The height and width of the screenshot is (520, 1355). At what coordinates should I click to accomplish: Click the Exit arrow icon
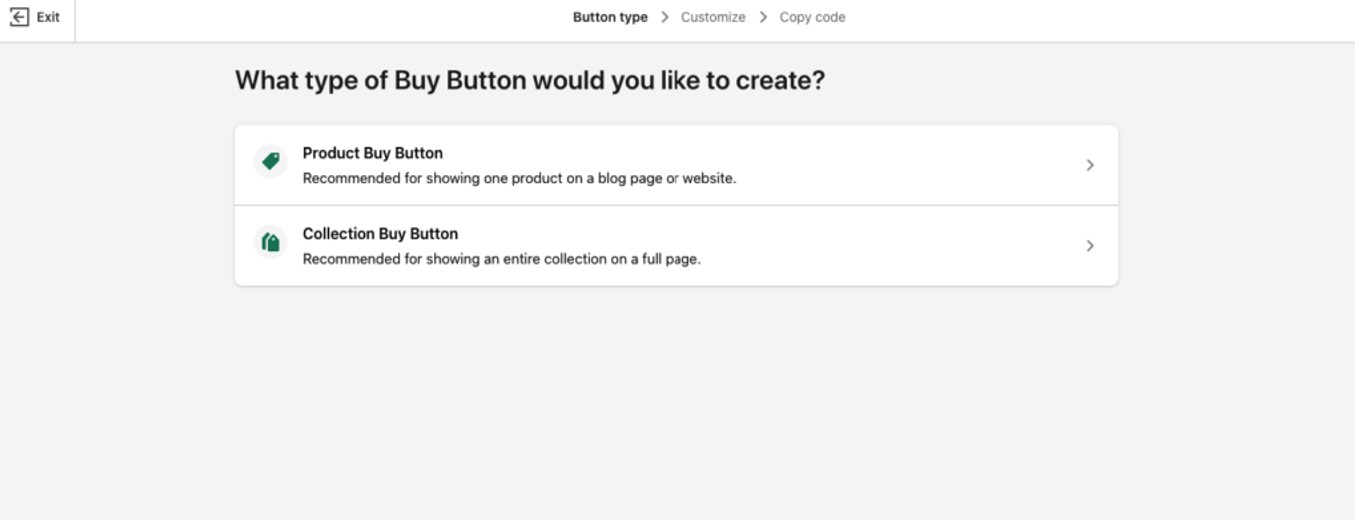(19, 17)
